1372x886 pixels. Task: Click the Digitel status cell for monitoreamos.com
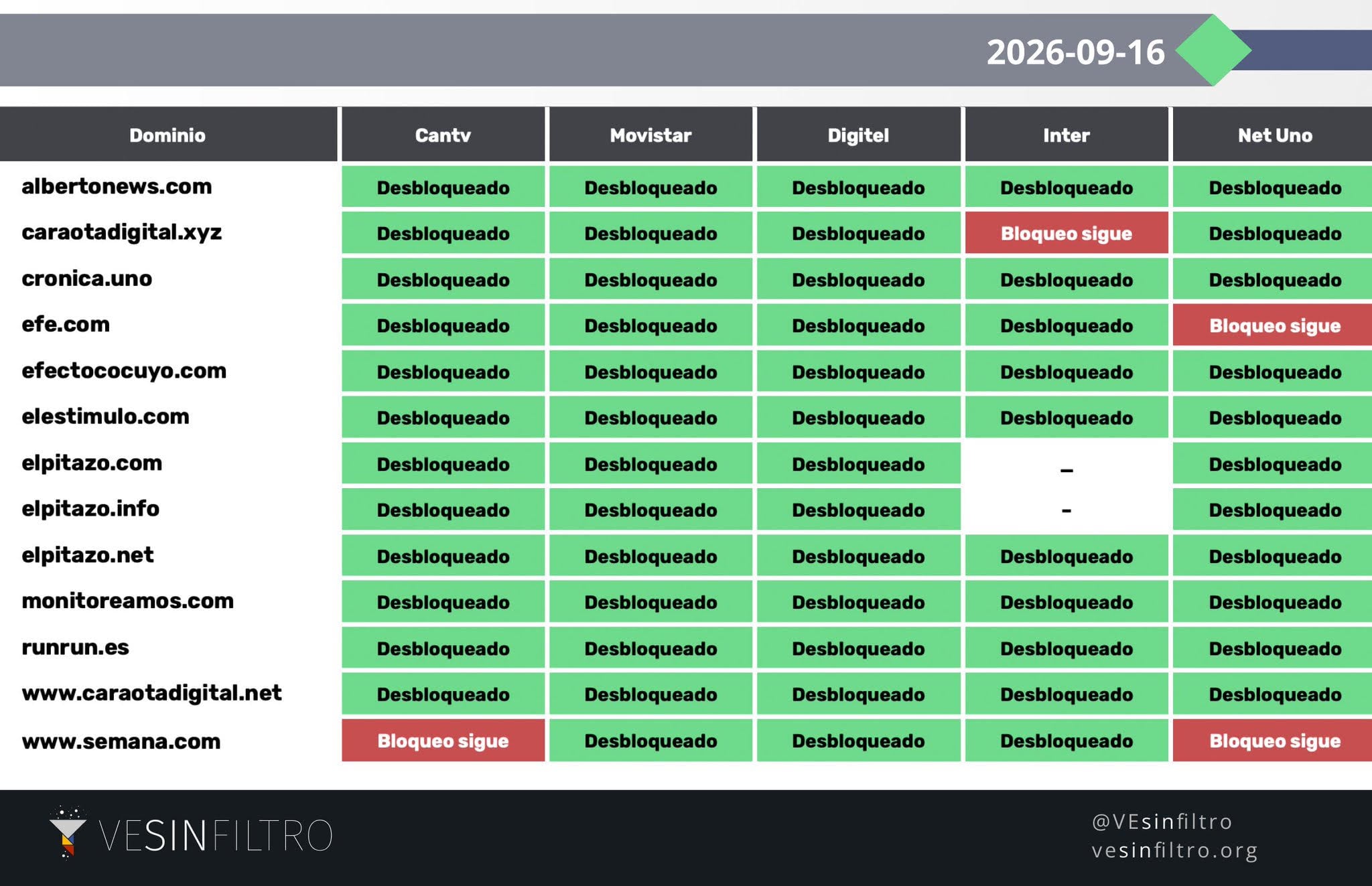tap(858, 602)
